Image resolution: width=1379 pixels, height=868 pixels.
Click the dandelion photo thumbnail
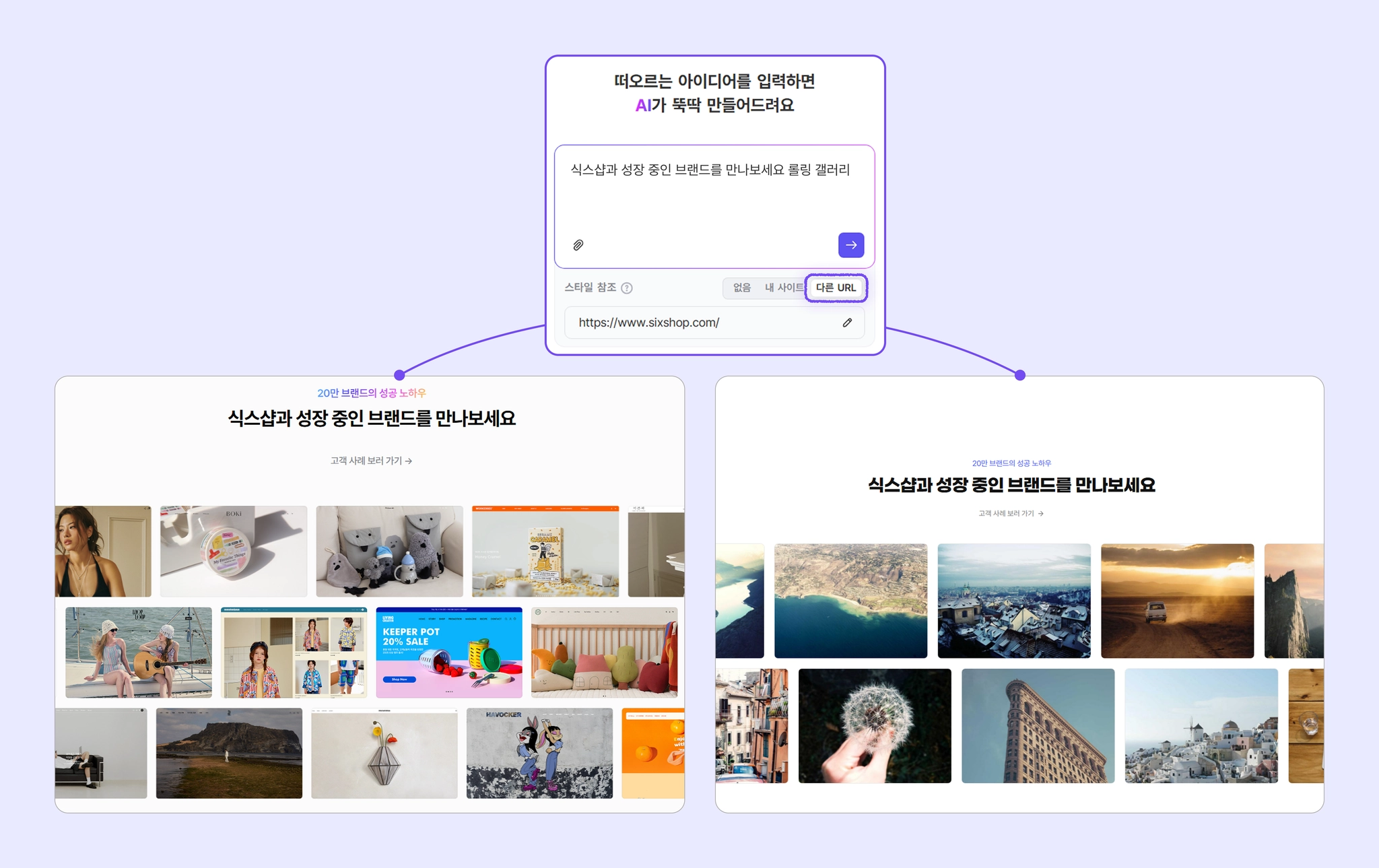[874, 725]
